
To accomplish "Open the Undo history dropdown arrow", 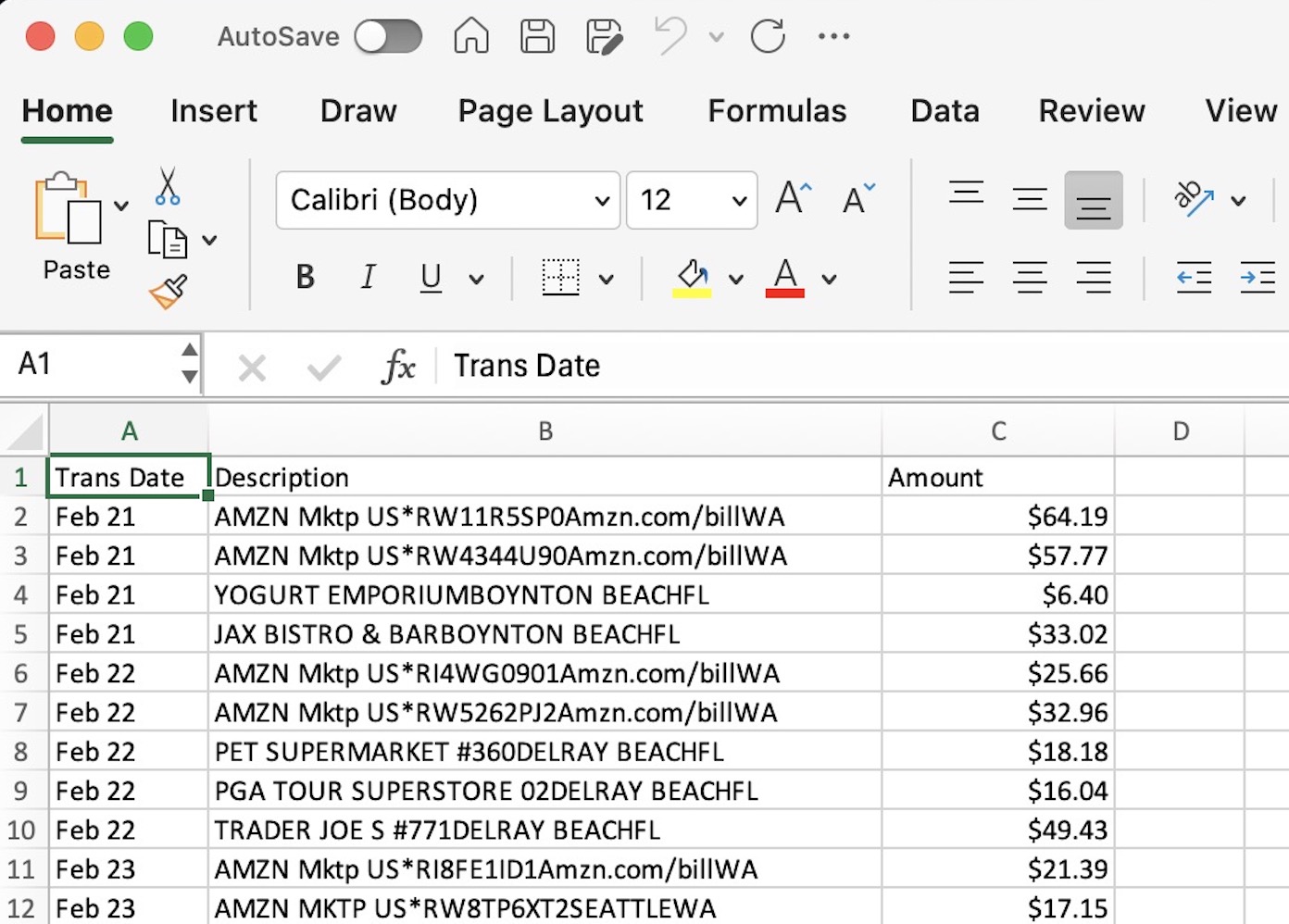I will coord(716,37).
